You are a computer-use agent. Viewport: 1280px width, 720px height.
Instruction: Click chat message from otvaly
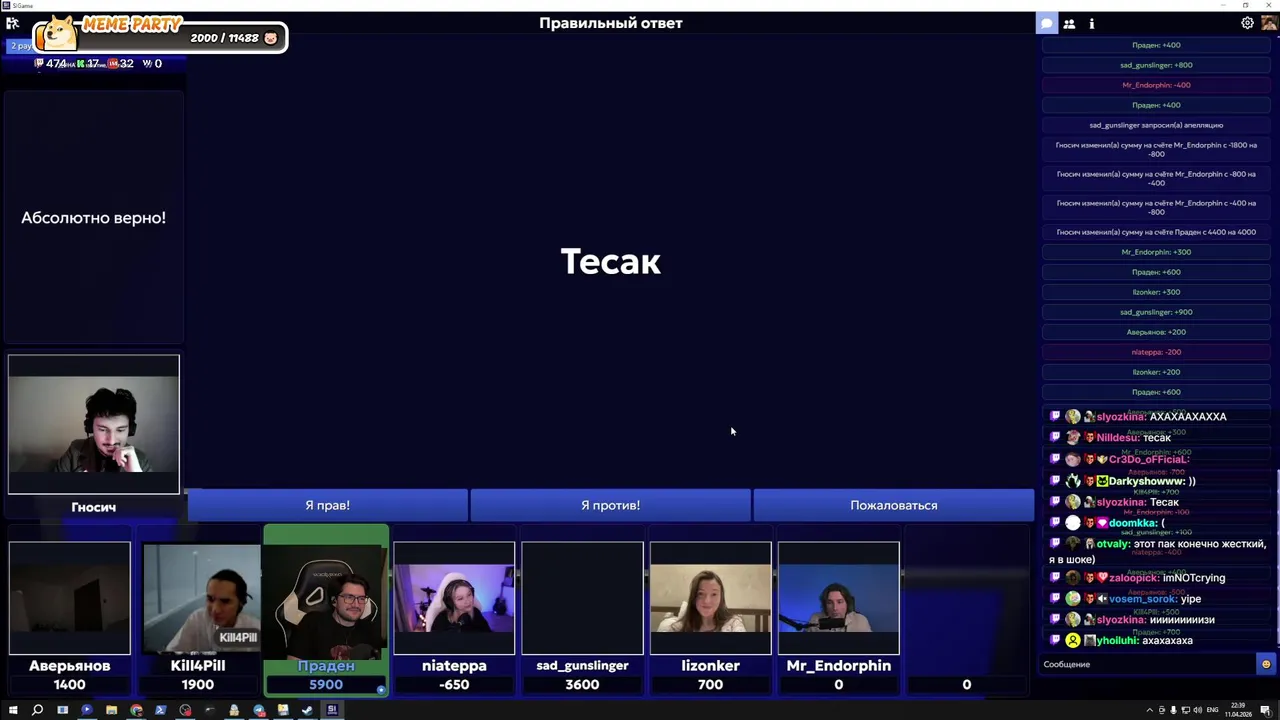pos(1158,551)
